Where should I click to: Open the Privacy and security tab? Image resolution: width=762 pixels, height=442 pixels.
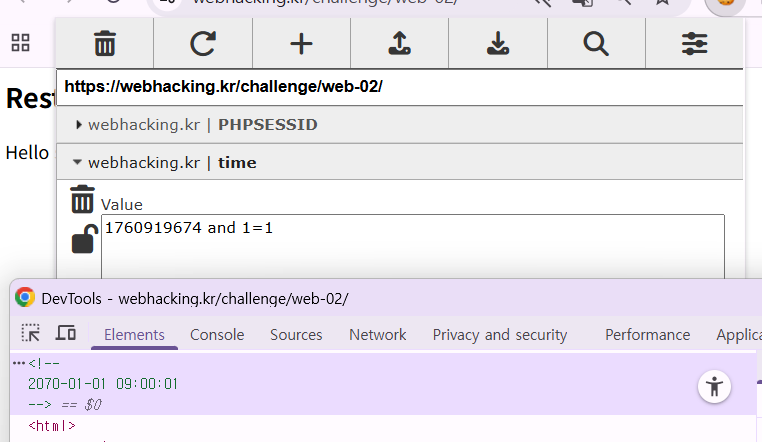coord(499,335)
